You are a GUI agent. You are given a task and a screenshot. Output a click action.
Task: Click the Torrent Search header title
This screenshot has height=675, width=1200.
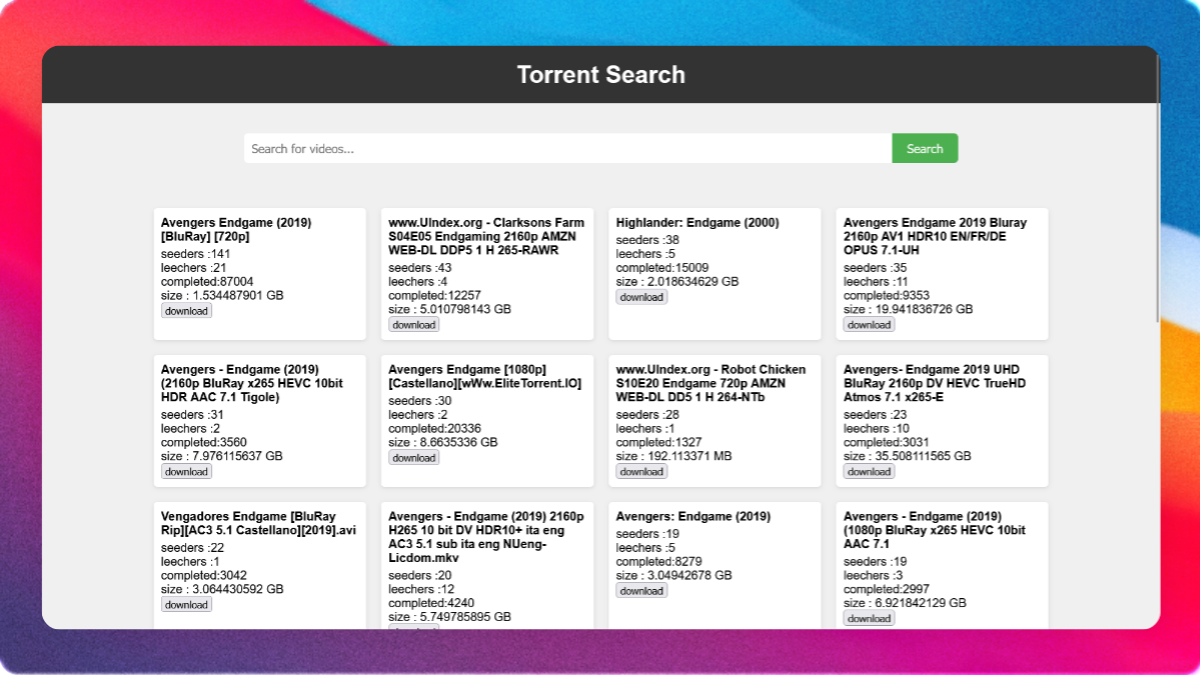tap(601, 75)
